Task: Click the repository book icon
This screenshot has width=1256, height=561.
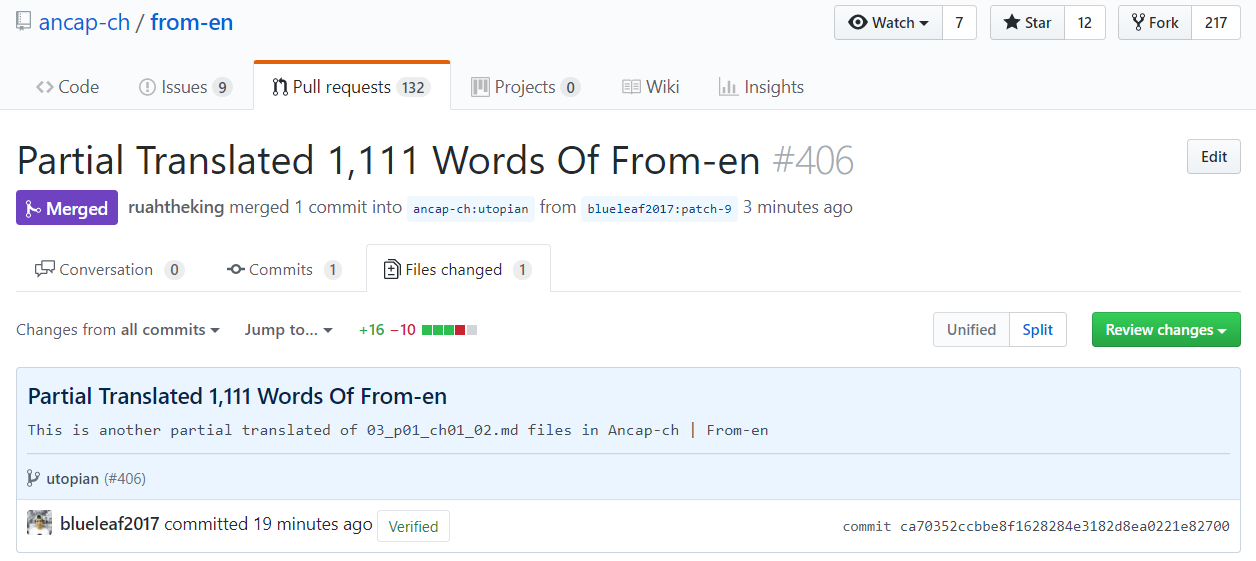Action: pyautogui.click(x=24, y=22)
